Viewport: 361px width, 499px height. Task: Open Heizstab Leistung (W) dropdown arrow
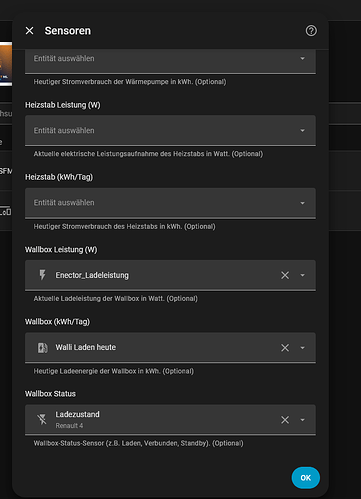302,130
